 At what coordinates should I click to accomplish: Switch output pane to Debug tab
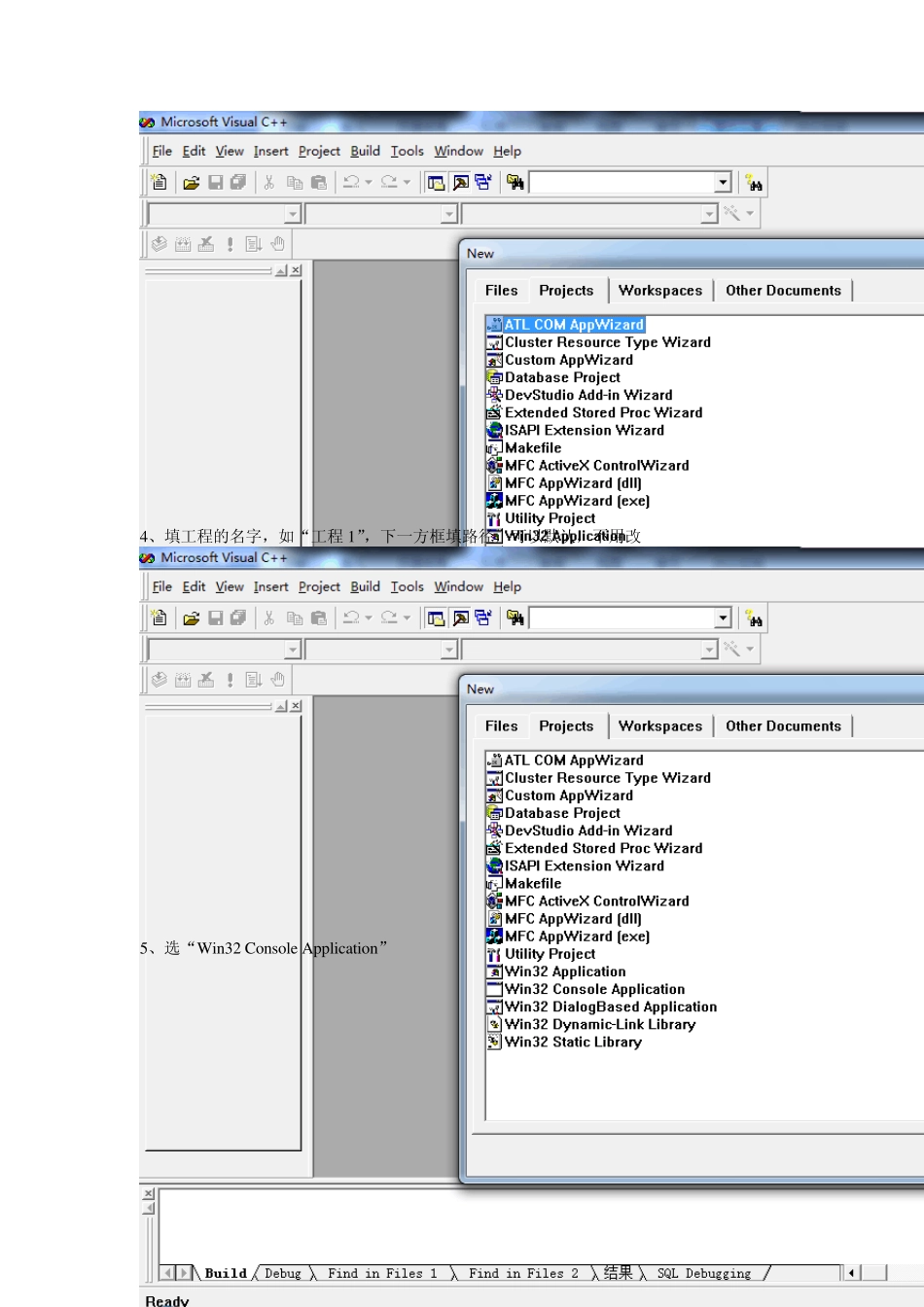coord(282,1273)
